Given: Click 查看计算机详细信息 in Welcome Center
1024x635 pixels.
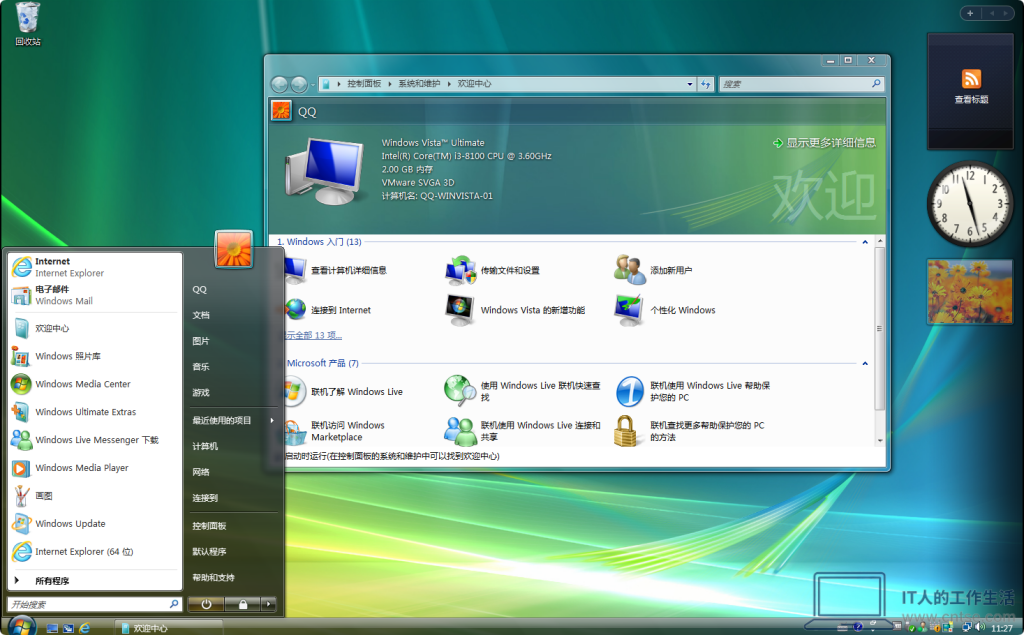Looking at the screenshot, I should point(337,270).
